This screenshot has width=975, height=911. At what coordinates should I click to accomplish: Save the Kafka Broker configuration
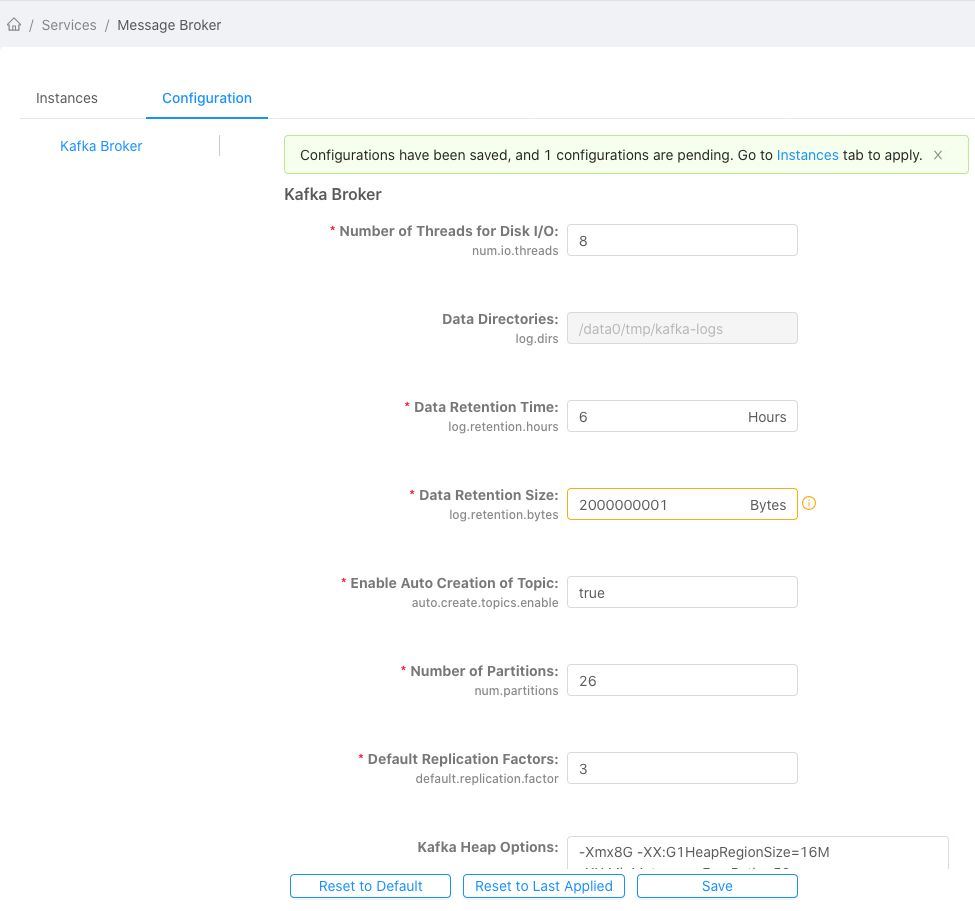(717, 886)
